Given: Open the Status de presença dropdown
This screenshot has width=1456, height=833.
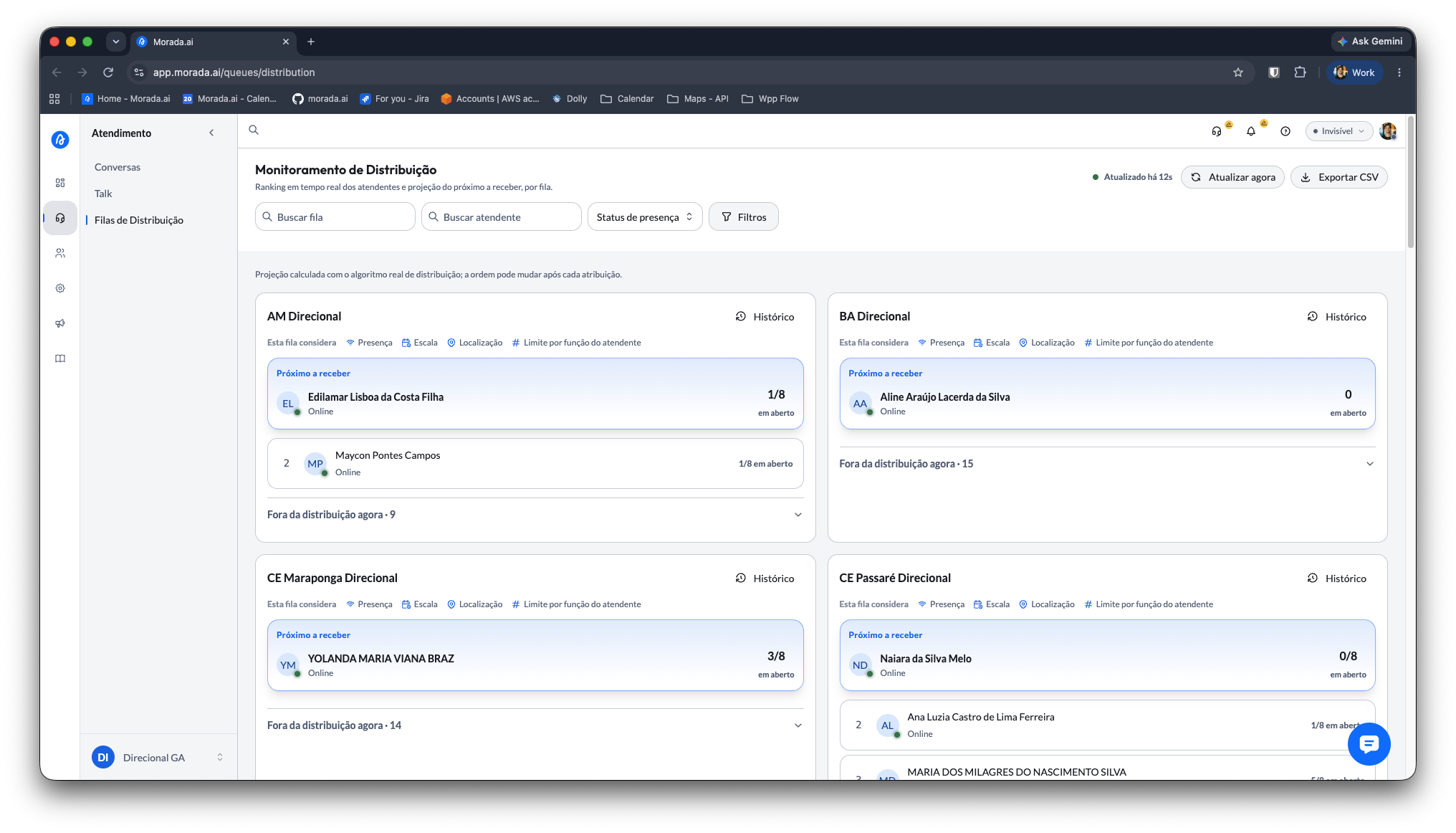Looking at the screenshot, I should (x=645, y=216).
